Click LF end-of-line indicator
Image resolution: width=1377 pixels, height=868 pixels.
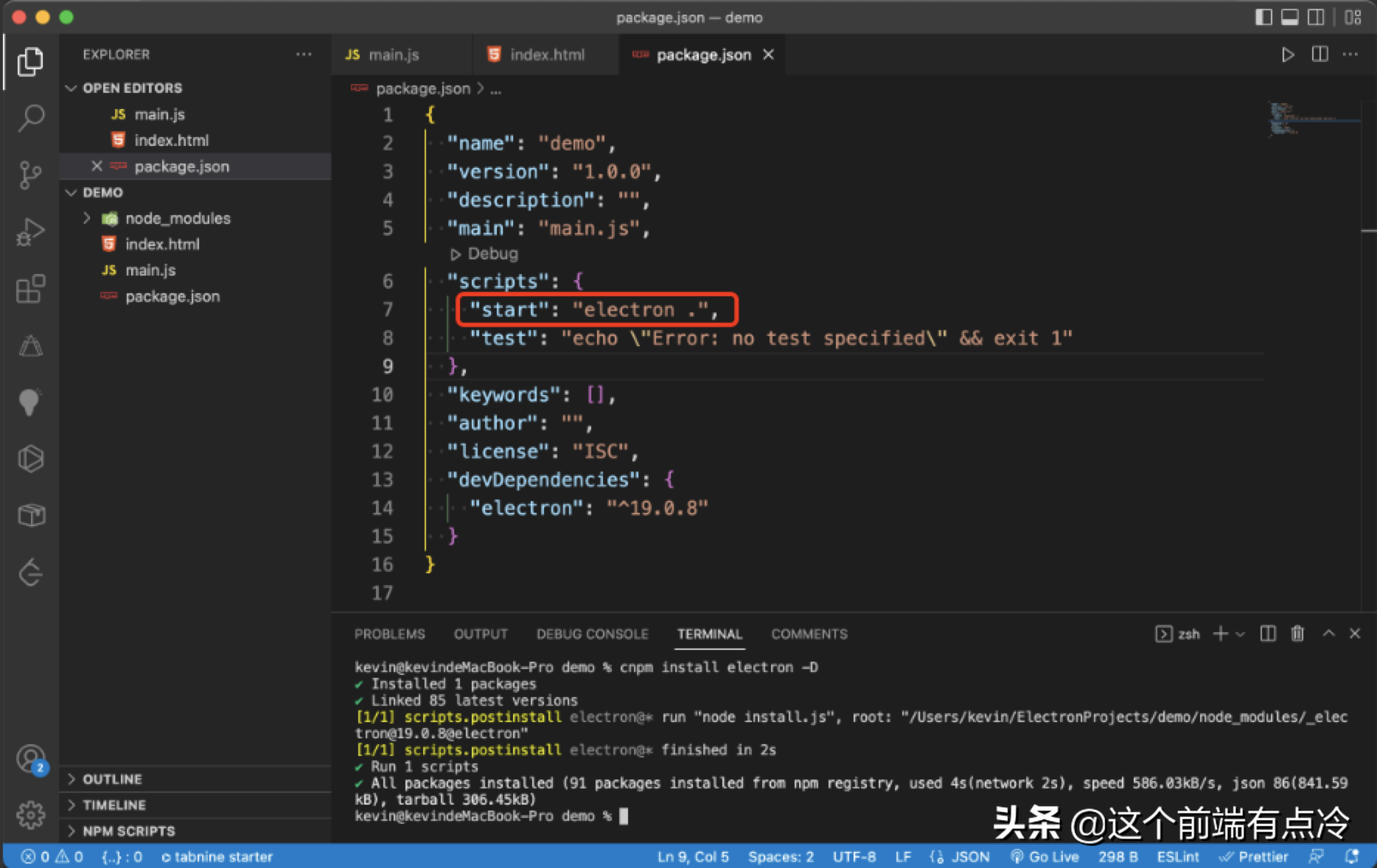[903, 857]
